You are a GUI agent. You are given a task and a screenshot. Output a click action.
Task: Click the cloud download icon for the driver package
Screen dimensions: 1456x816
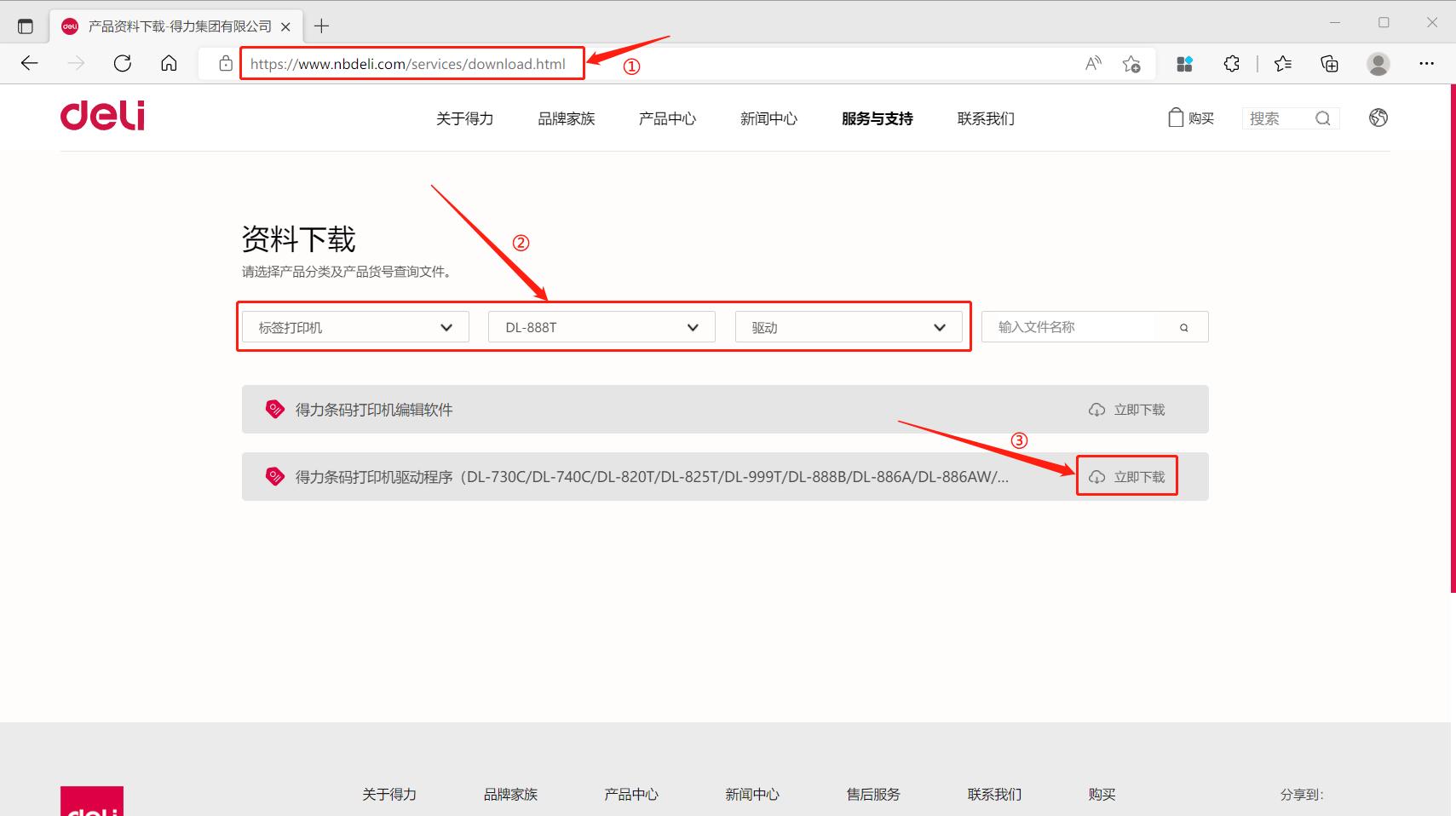point(1096,476)
